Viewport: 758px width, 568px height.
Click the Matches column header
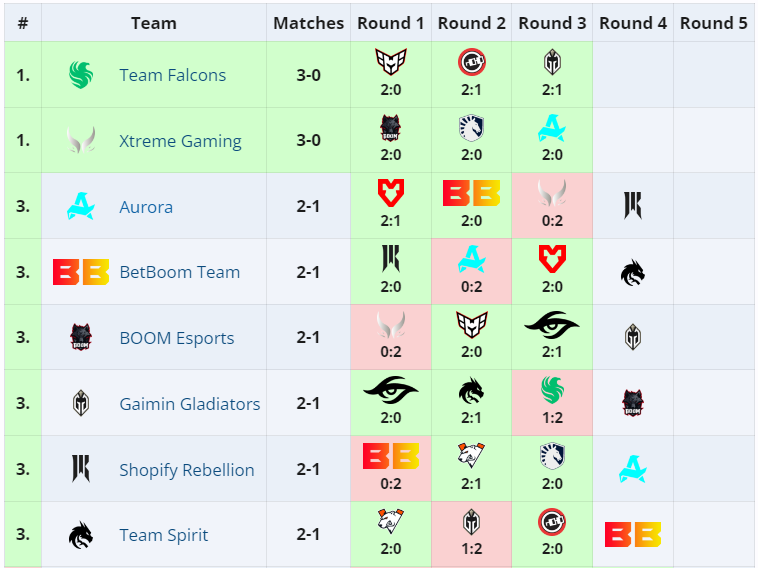point(308,23)
